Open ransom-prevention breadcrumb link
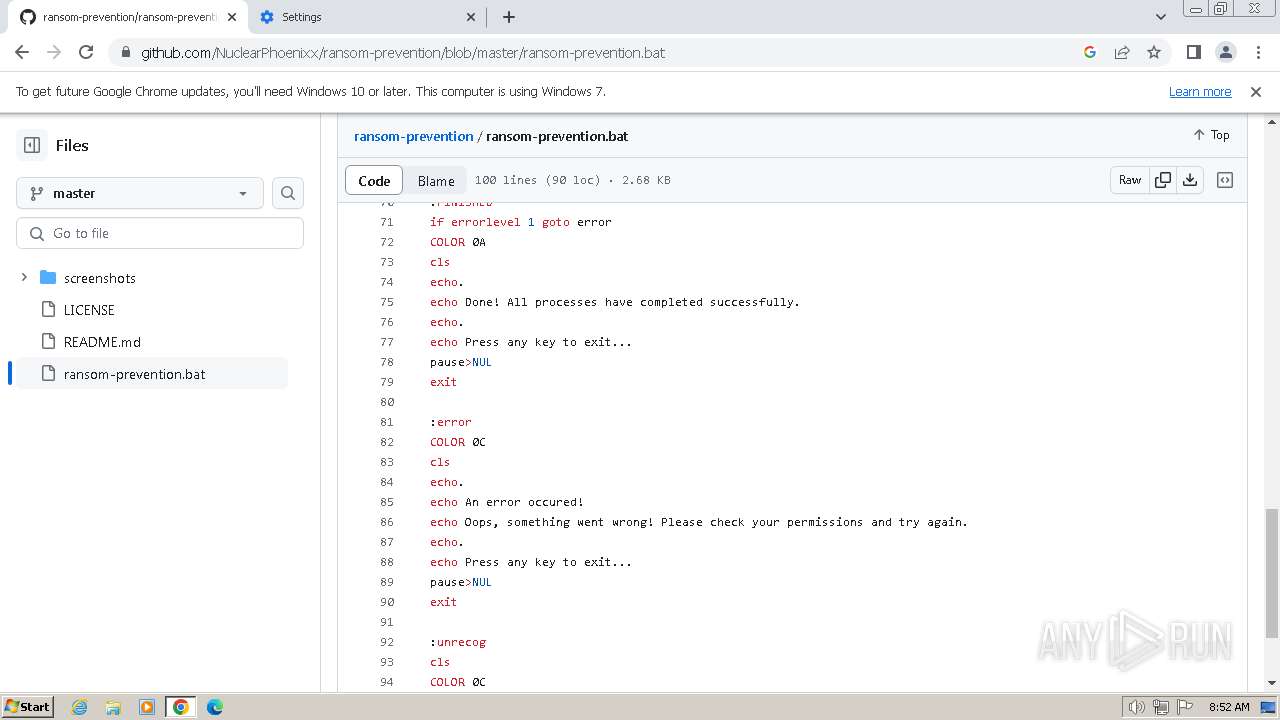 pyautogui.click(x=414, y=136)
